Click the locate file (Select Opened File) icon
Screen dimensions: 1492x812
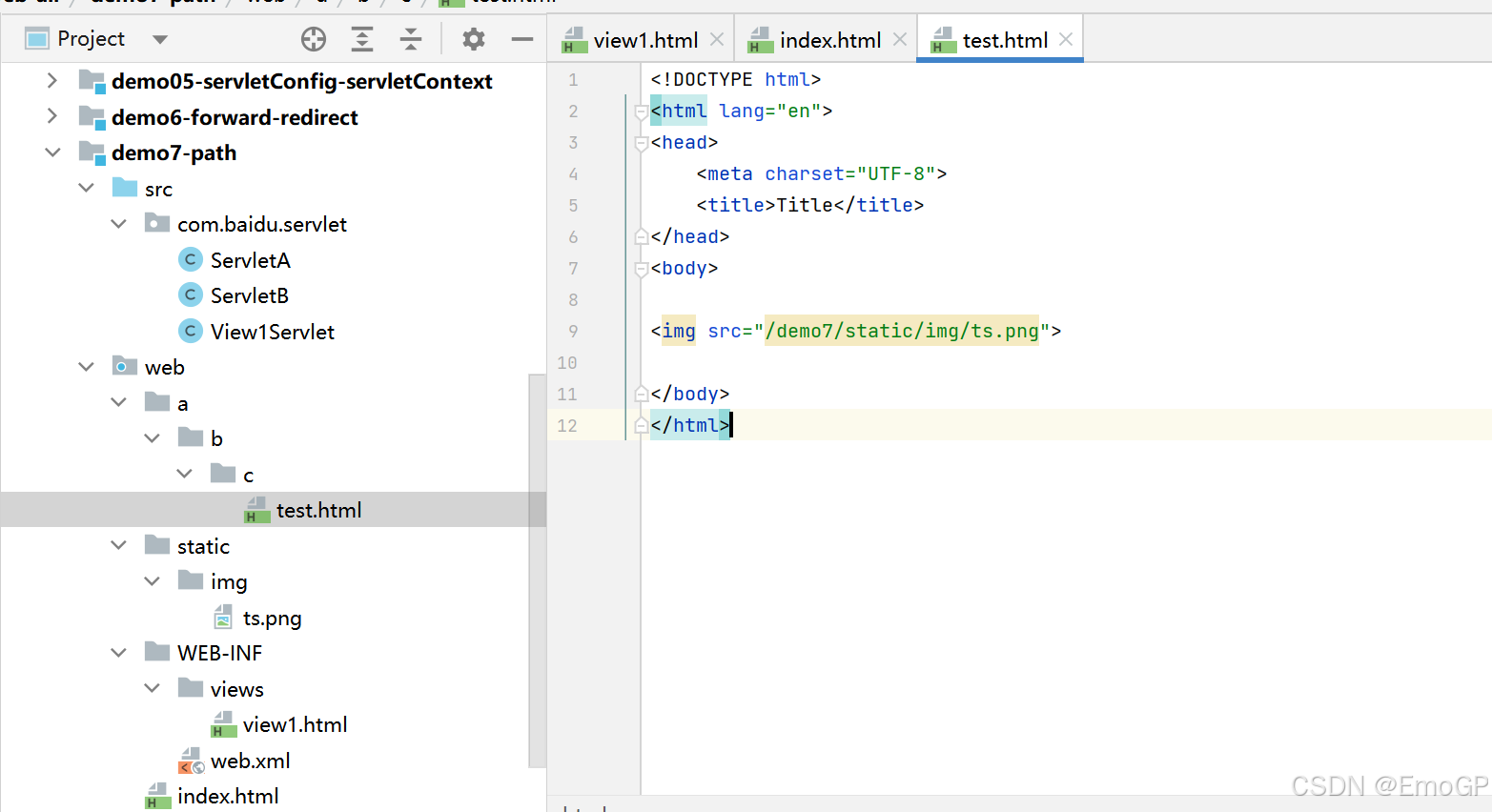[x=314, y=39]
